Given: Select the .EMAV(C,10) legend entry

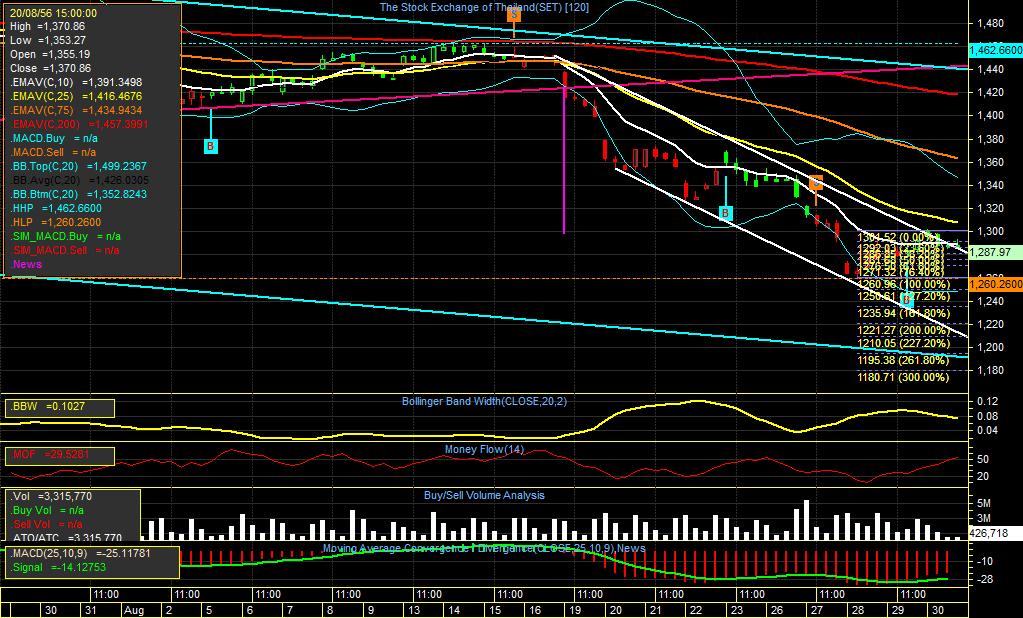Looking at the screenshot, I should (76, 82).
